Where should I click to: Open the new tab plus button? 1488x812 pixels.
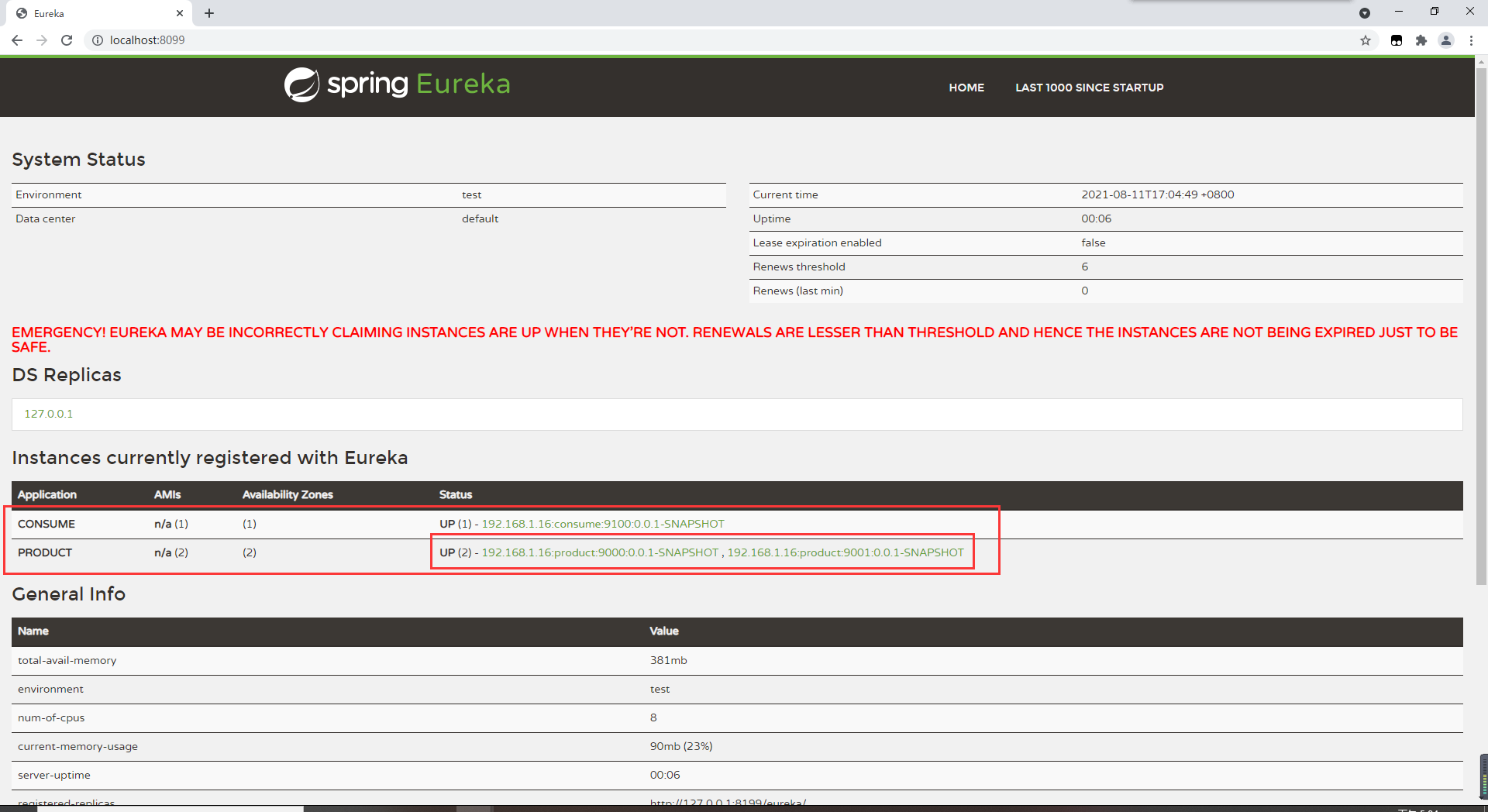point(209,13)
